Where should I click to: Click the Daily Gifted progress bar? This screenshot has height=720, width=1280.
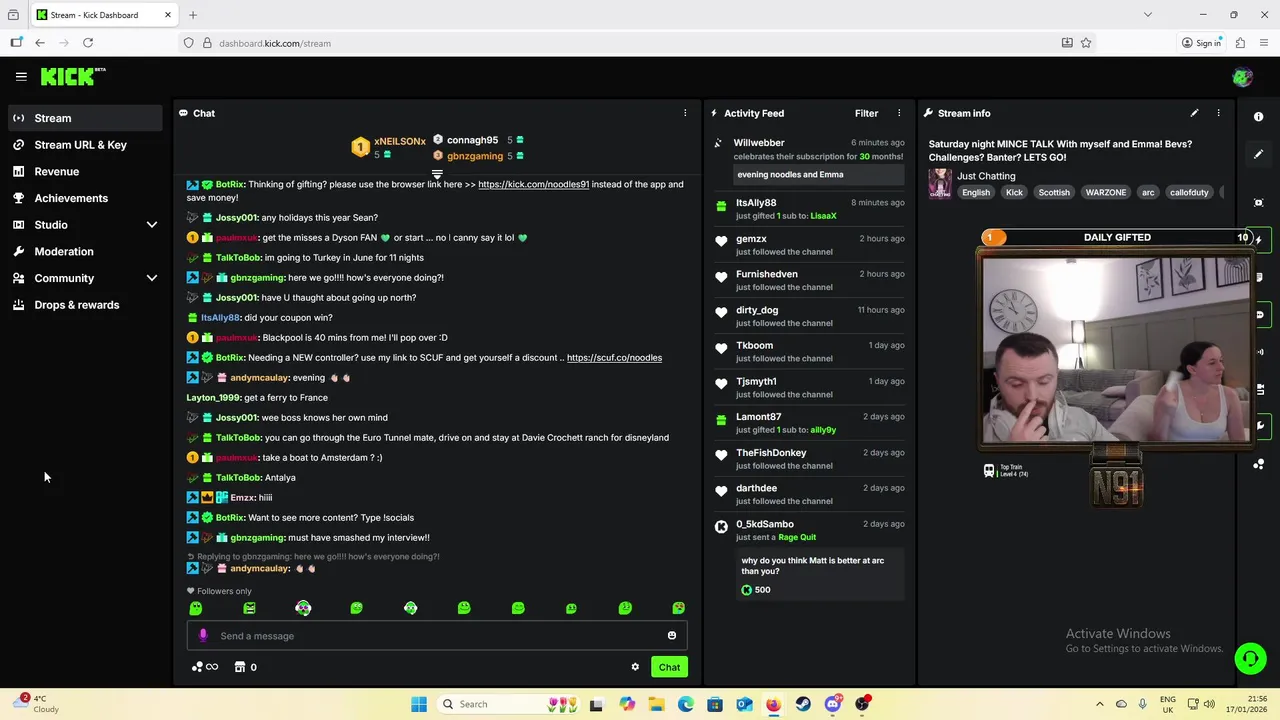pos(1117,238)
